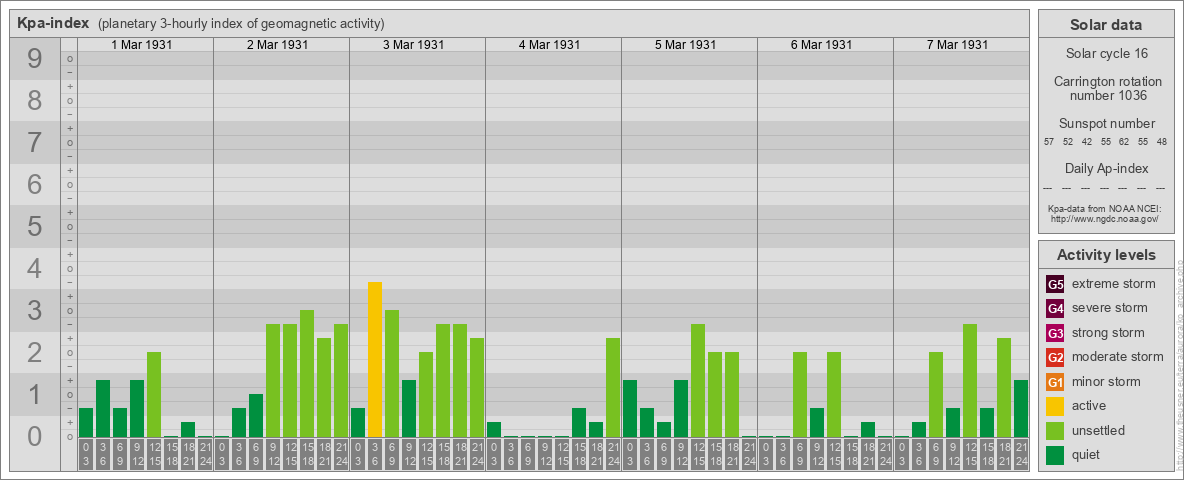The width and height of the screenshot is (1184, 480).
Task: Click the G2 moderate storm badge
Action: (x=1055, y=357)
